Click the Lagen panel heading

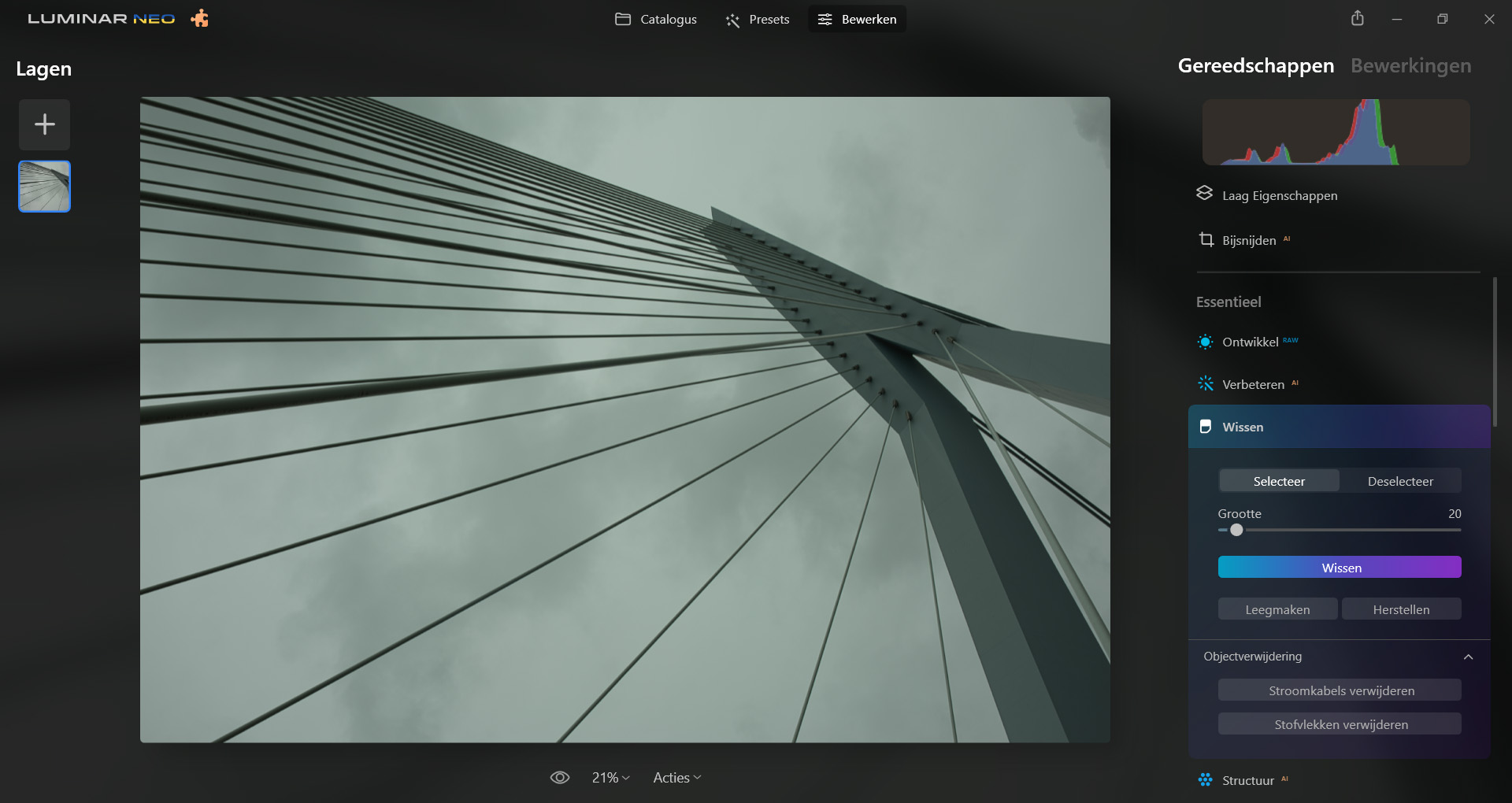click(43, 69)
